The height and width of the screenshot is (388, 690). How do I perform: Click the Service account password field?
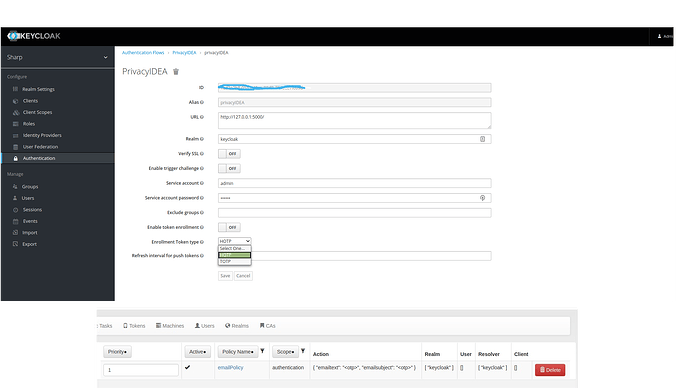coord(354,198)
